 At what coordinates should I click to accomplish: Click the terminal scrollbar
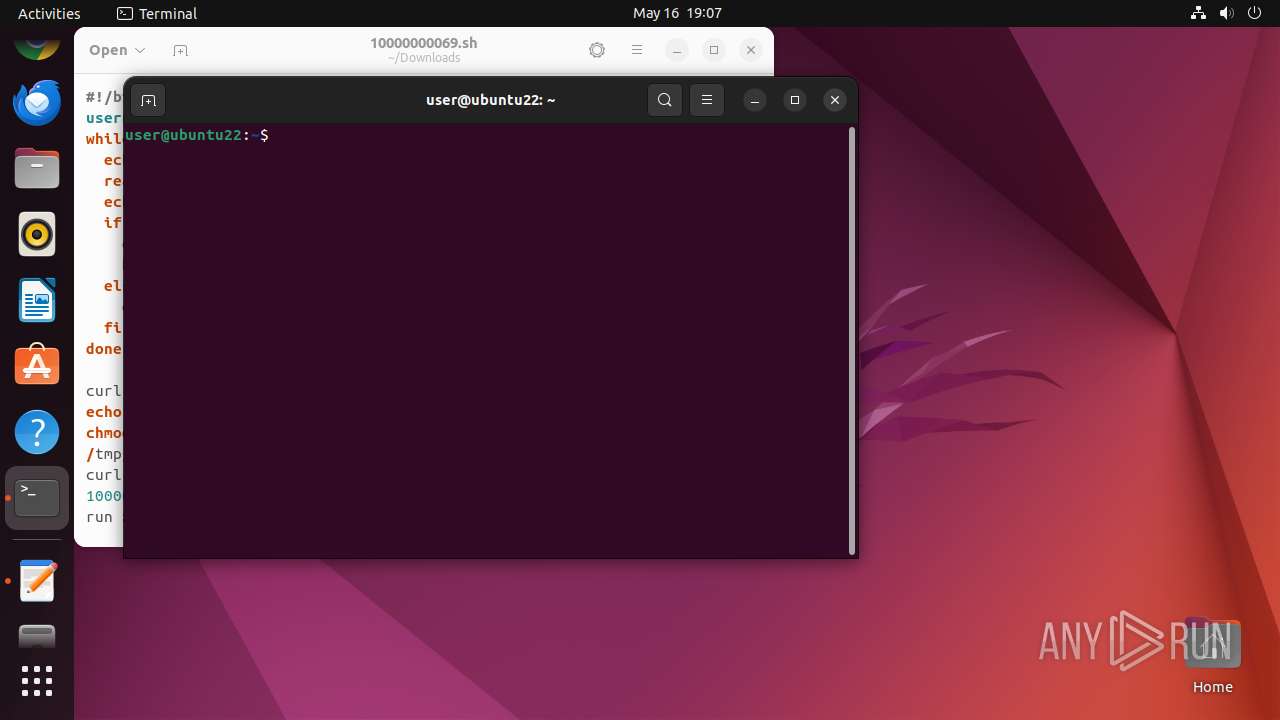(852, 340)
